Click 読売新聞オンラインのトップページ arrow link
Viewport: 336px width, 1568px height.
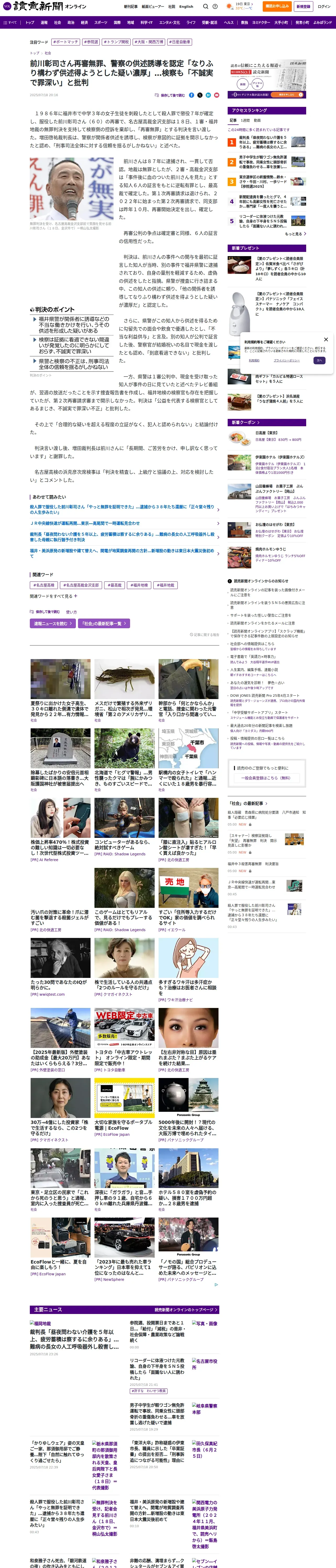point(187,1310)
